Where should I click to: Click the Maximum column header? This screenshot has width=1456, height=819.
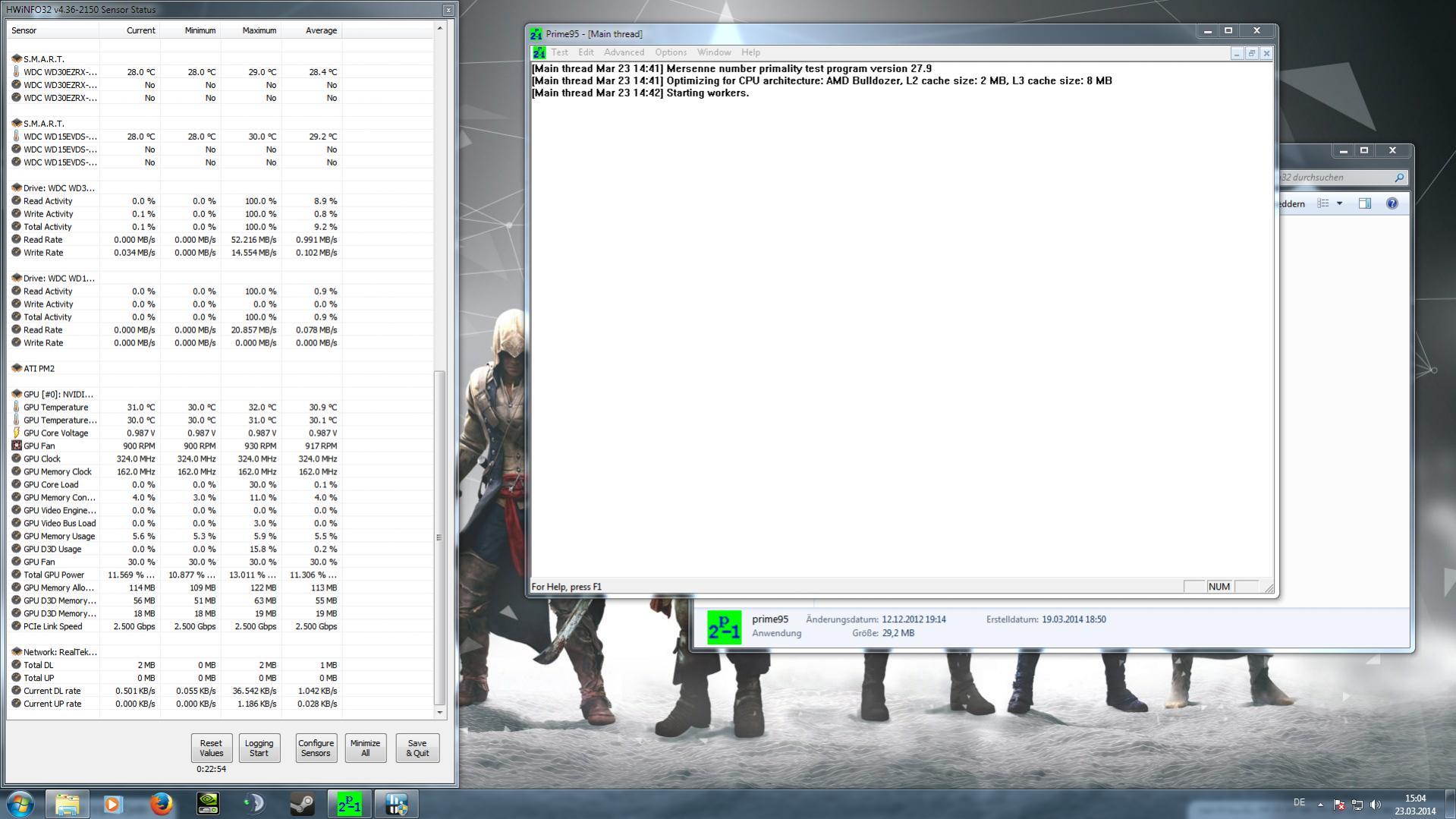[250, 30]
